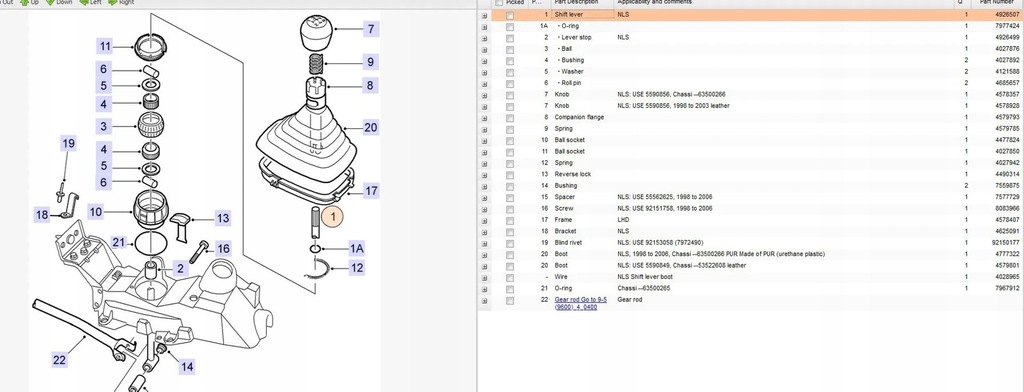
Task: Expand the 1A O-ring row details
Action: coord(485,26)
